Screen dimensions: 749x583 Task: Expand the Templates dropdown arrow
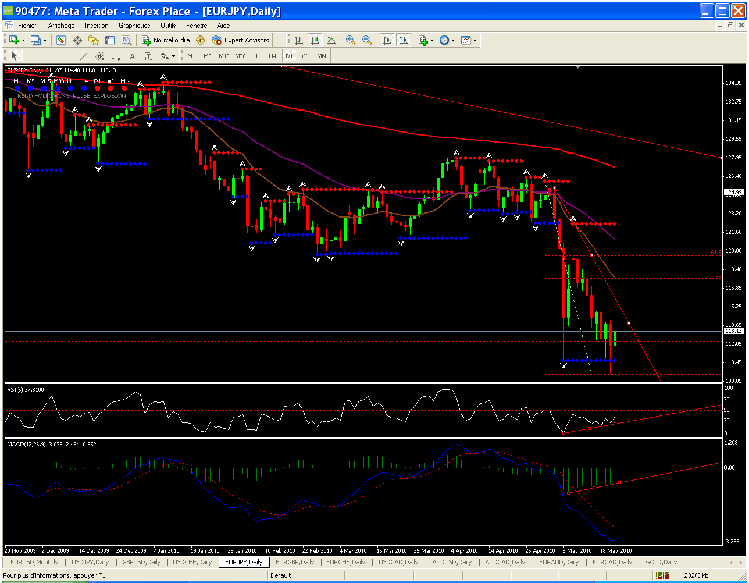pos(475,41)
